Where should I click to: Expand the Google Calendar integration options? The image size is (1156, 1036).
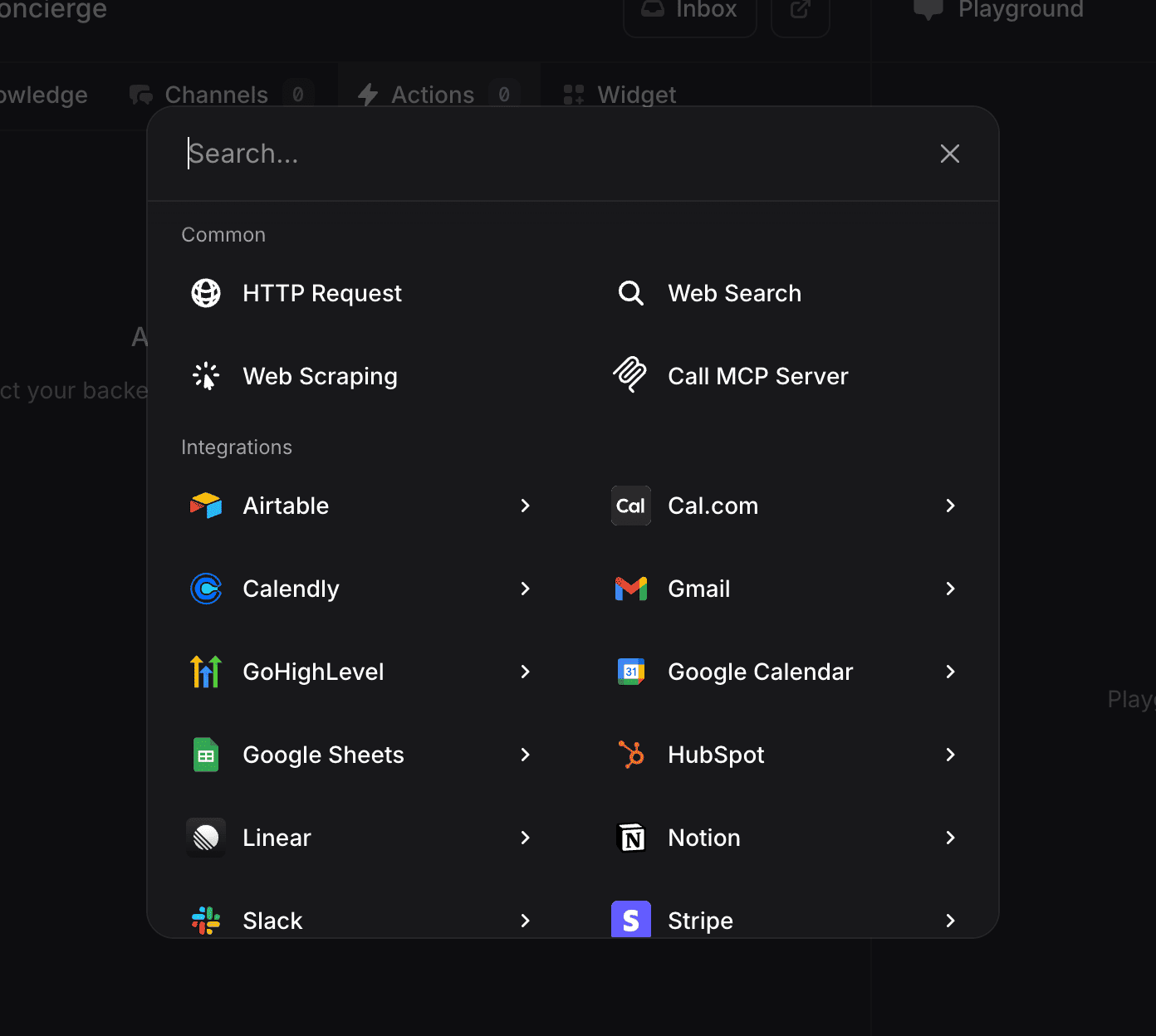pos(950,672)
